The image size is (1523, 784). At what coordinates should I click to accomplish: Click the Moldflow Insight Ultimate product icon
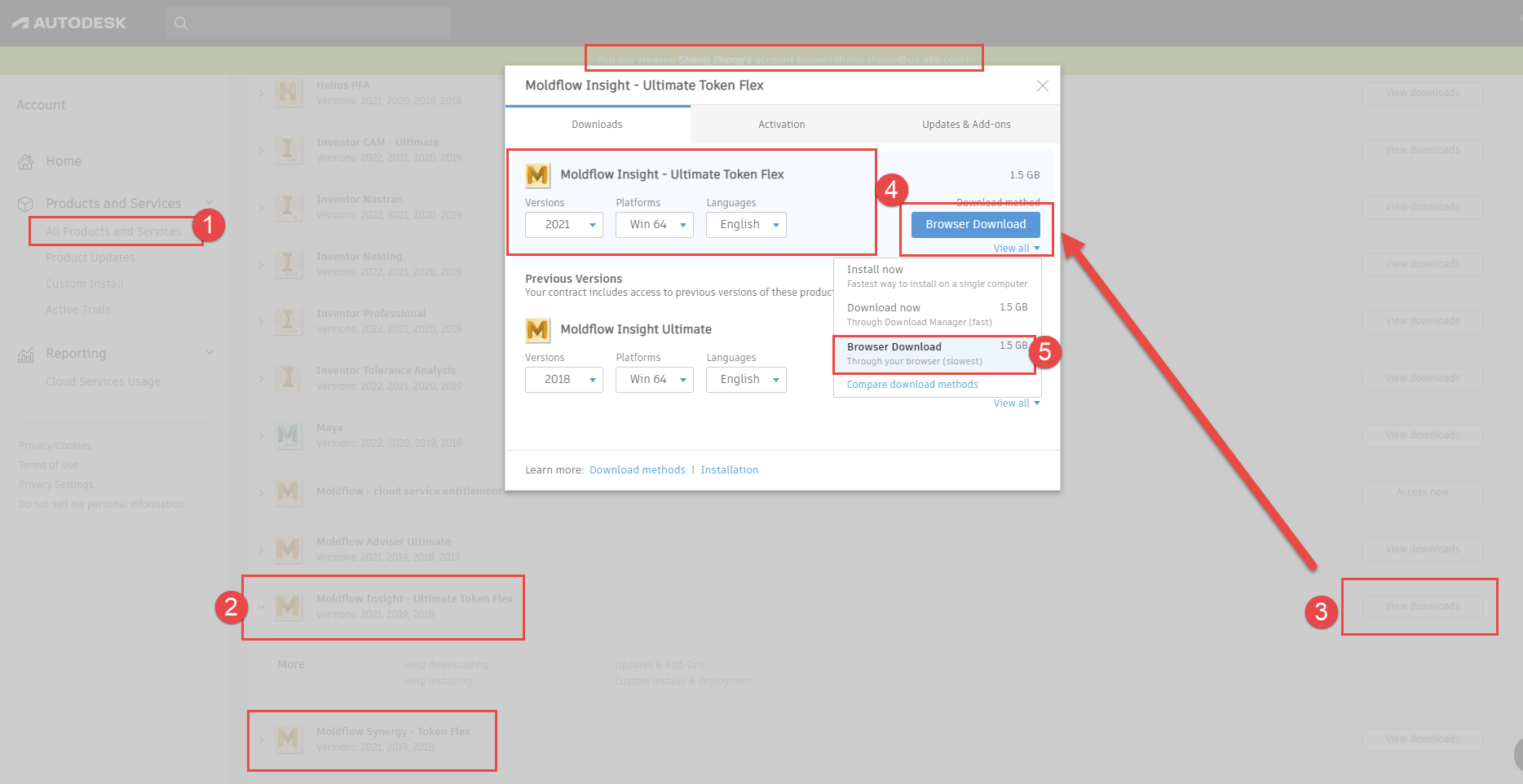click(x=538, y=329)
